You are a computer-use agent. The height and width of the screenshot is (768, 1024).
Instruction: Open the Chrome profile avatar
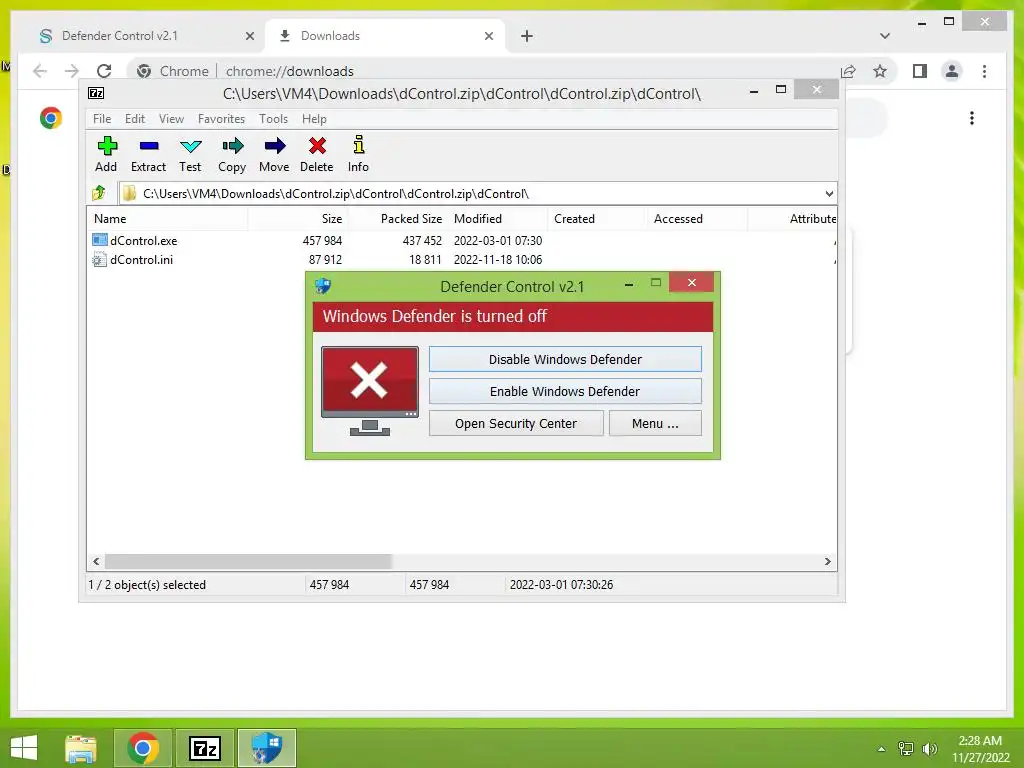pyautogui.click(x=952, y=71)
